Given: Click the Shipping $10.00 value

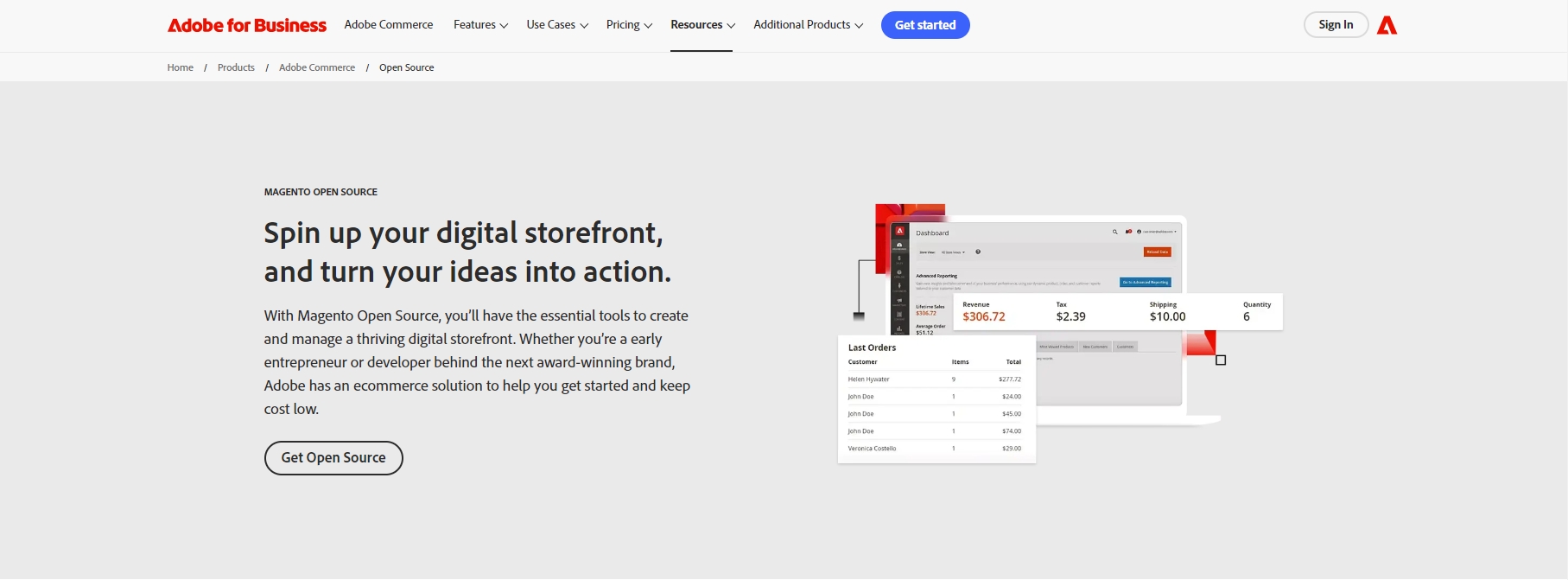Looking at the screenshot, I should 1167,316.
